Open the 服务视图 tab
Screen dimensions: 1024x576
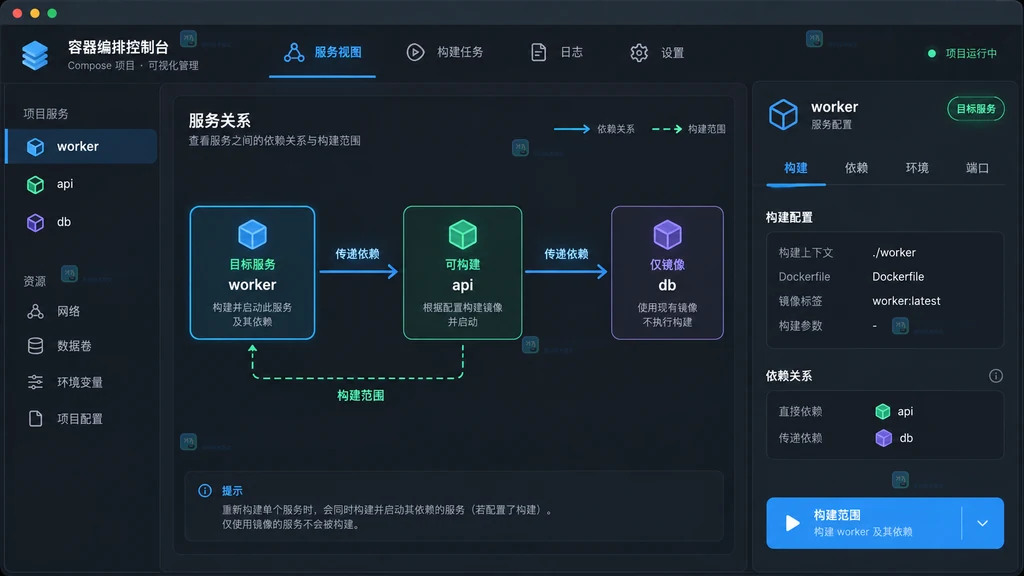click(x=323, y=52)
